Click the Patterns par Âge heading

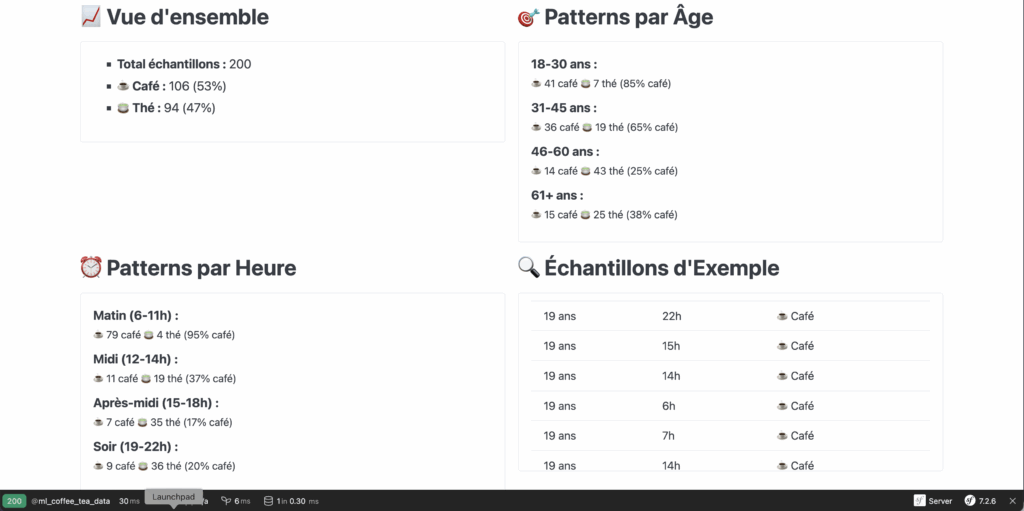tap(628, 17)
